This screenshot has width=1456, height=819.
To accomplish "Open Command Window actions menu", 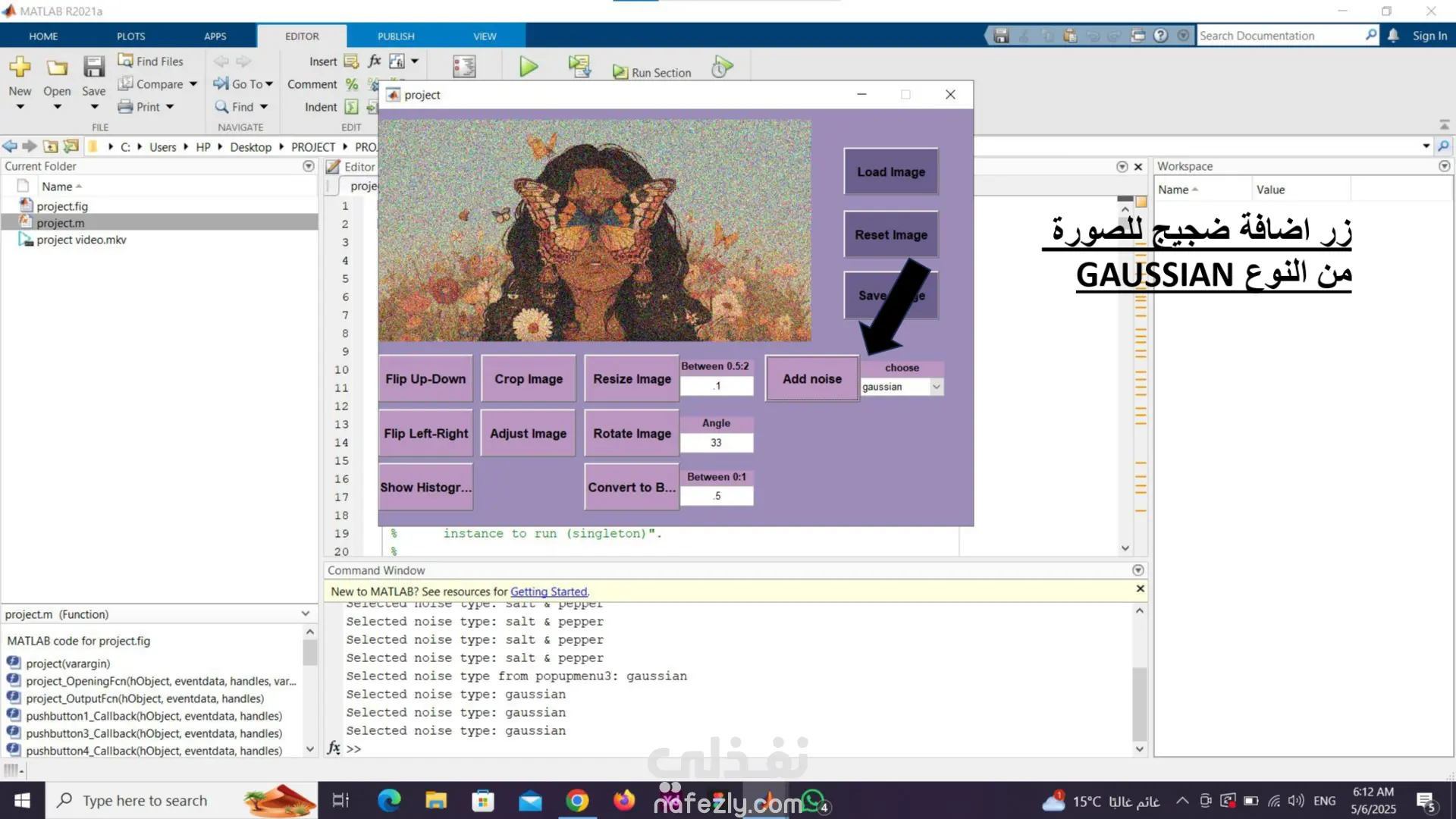I will (x=1137, y=570).
